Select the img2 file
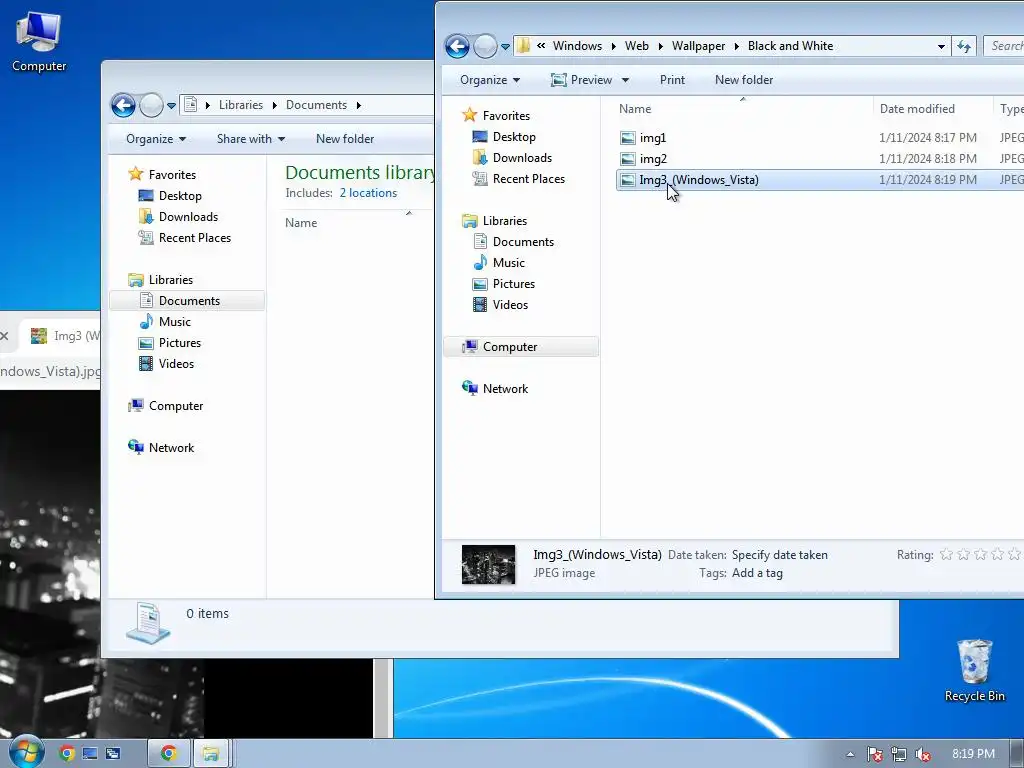 pyautogui.click(x=653, y=159)
